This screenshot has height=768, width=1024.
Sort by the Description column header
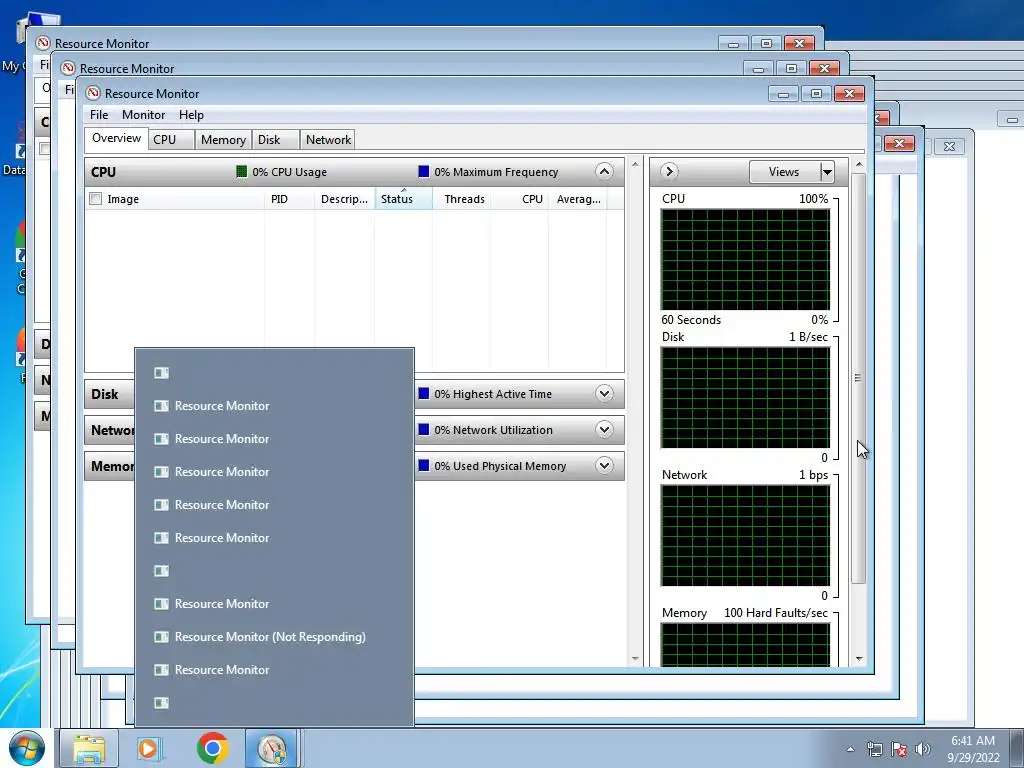(344, 199)
